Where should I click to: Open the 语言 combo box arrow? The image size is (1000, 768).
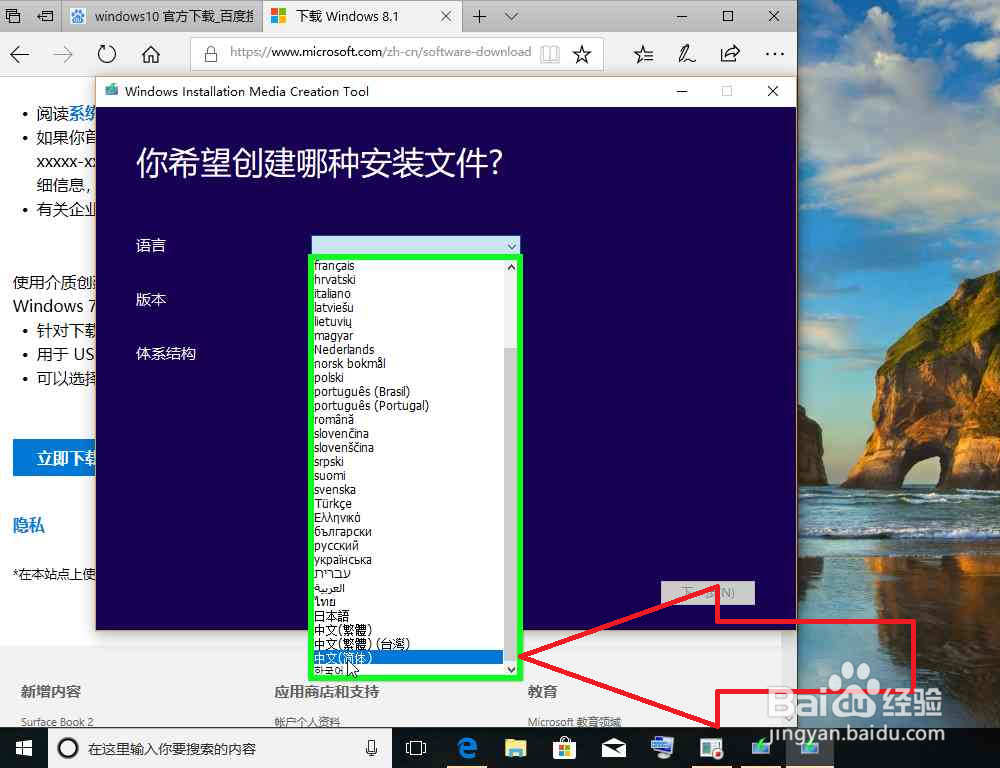coord(511,246)
